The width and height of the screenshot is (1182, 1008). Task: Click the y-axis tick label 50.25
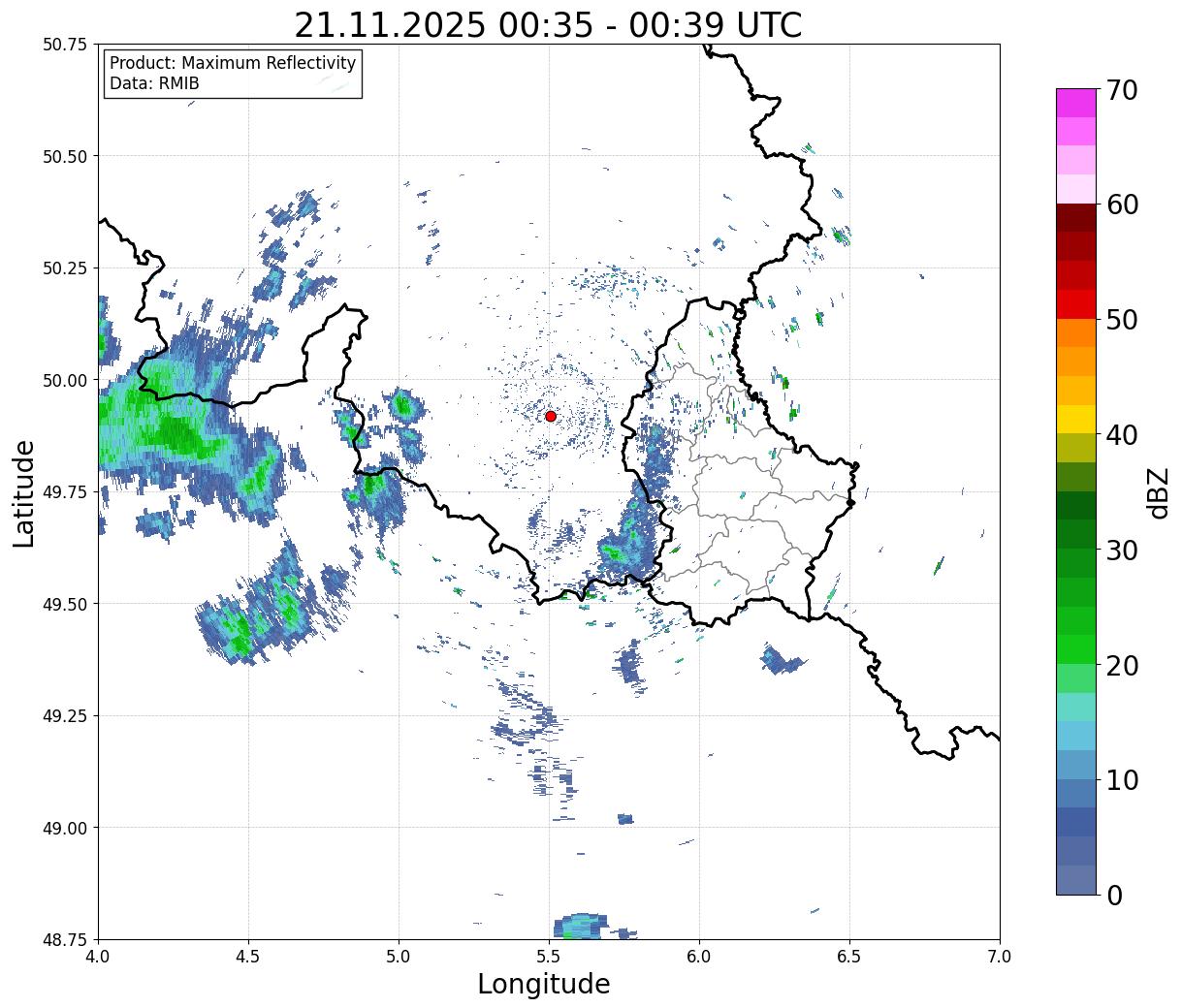point(65,268)
